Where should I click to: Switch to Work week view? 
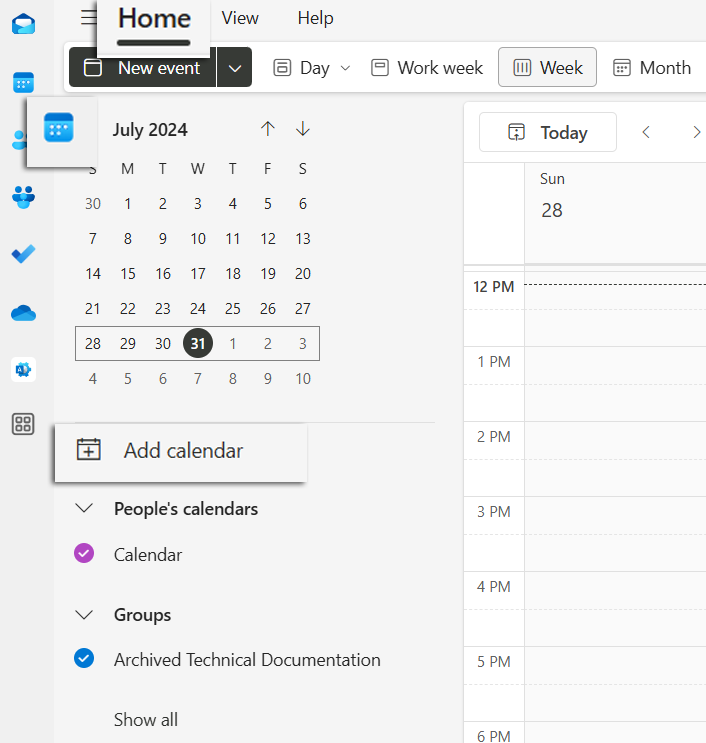click(x=427, y=68)
